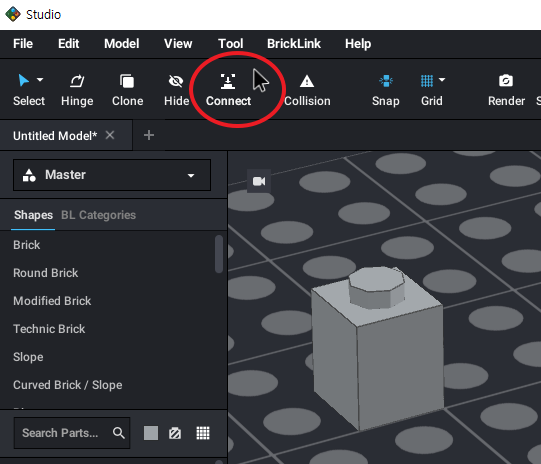Select the gray 1x1 brick in viewport
The height and width of the screenshot is (464, 541).
(x=377, y=348)
